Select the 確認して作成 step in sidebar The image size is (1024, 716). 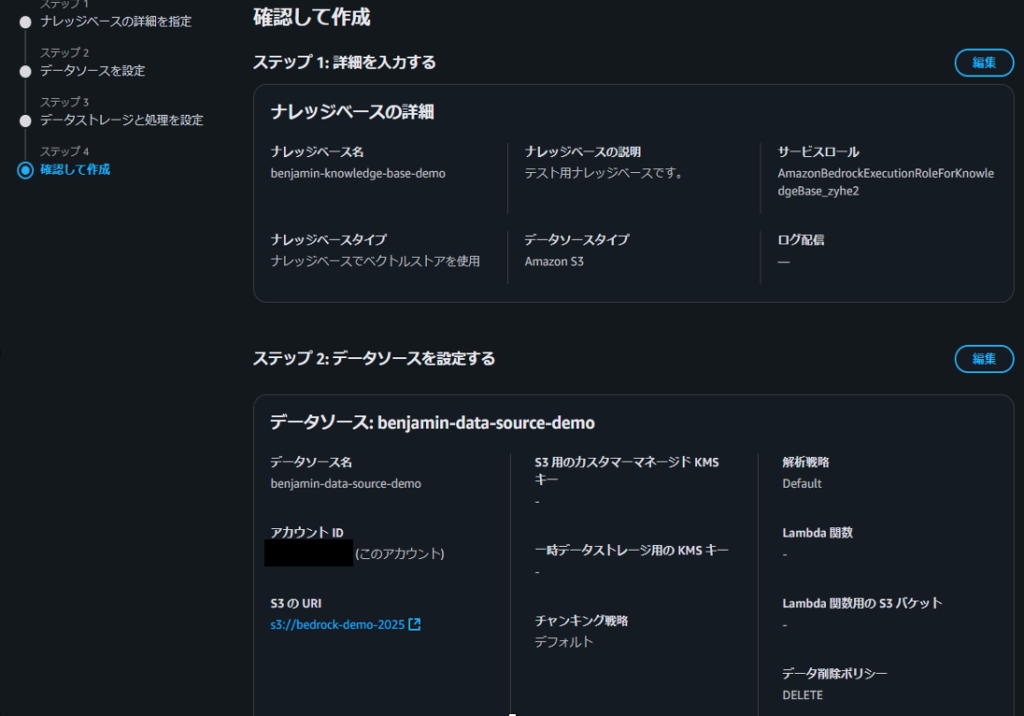[75, 170]
